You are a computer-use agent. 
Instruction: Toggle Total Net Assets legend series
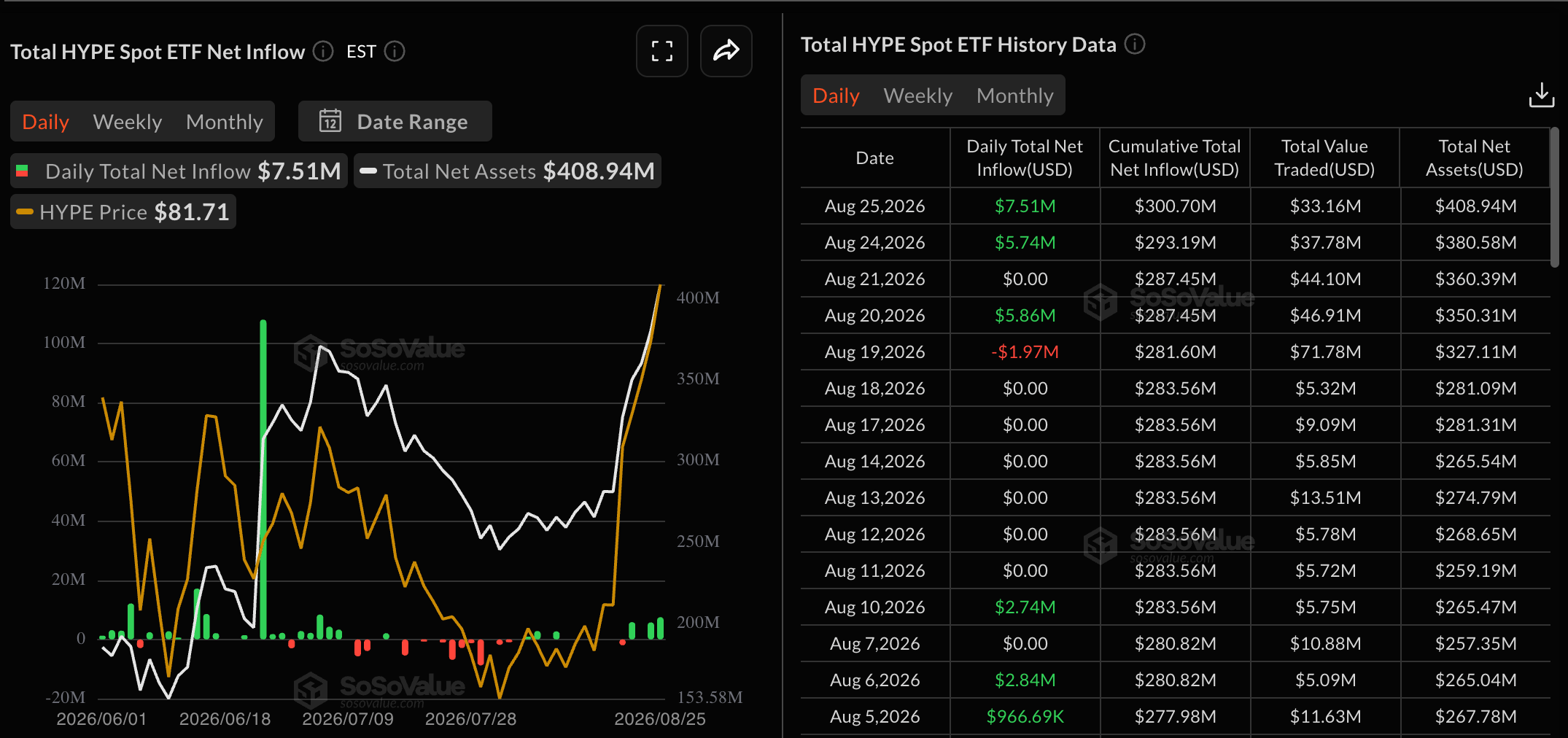508,171
